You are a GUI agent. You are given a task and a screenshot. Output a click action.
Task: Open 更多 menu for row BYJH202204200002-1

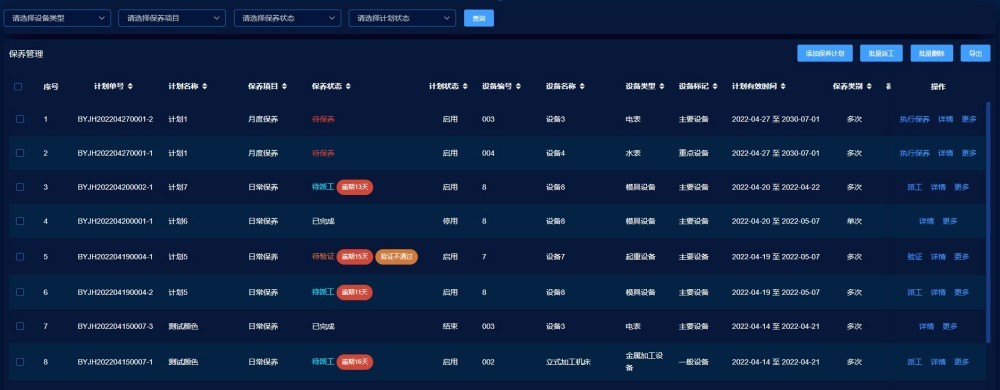pos(962,187)
